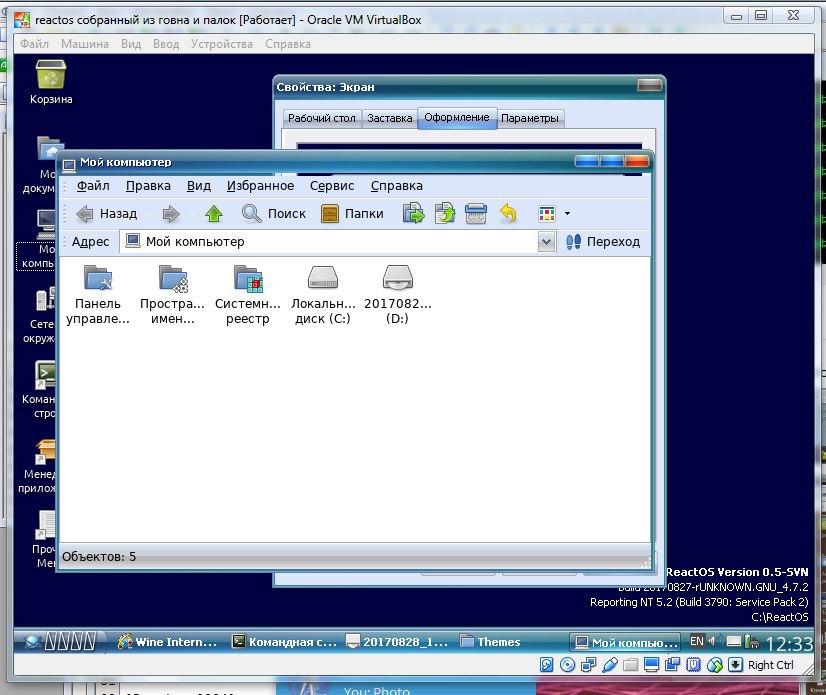
Task: Switch to Командная строка taskbar item
Action: 285,642
